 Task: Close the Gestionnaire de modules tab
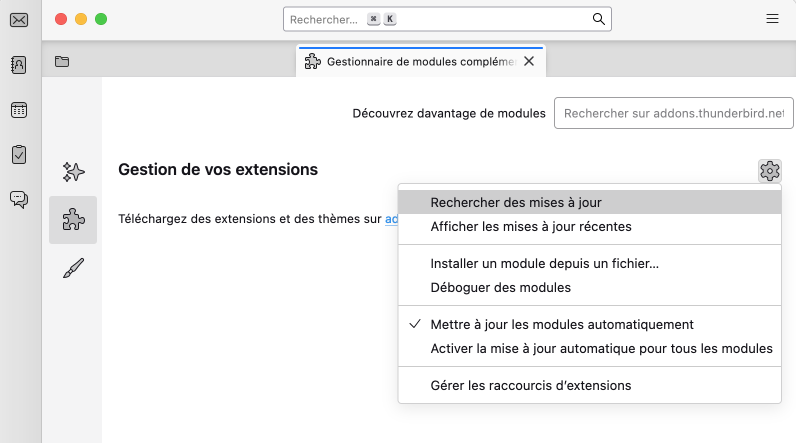(529, 62)
